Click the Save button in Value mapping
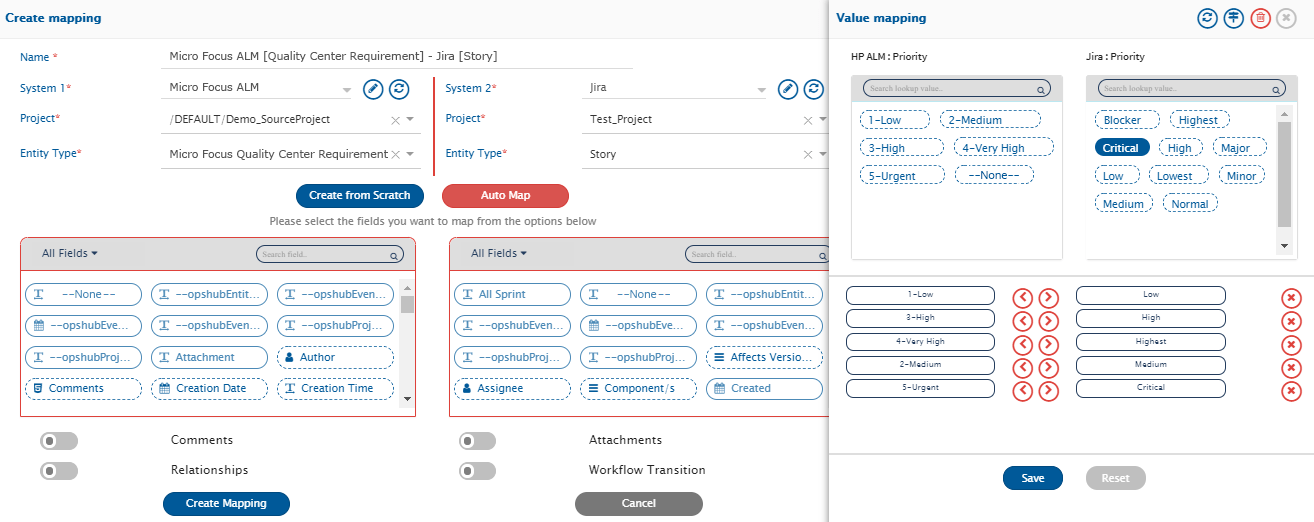The height and width of the screenshot is (522, 1314). [1032, 478]
